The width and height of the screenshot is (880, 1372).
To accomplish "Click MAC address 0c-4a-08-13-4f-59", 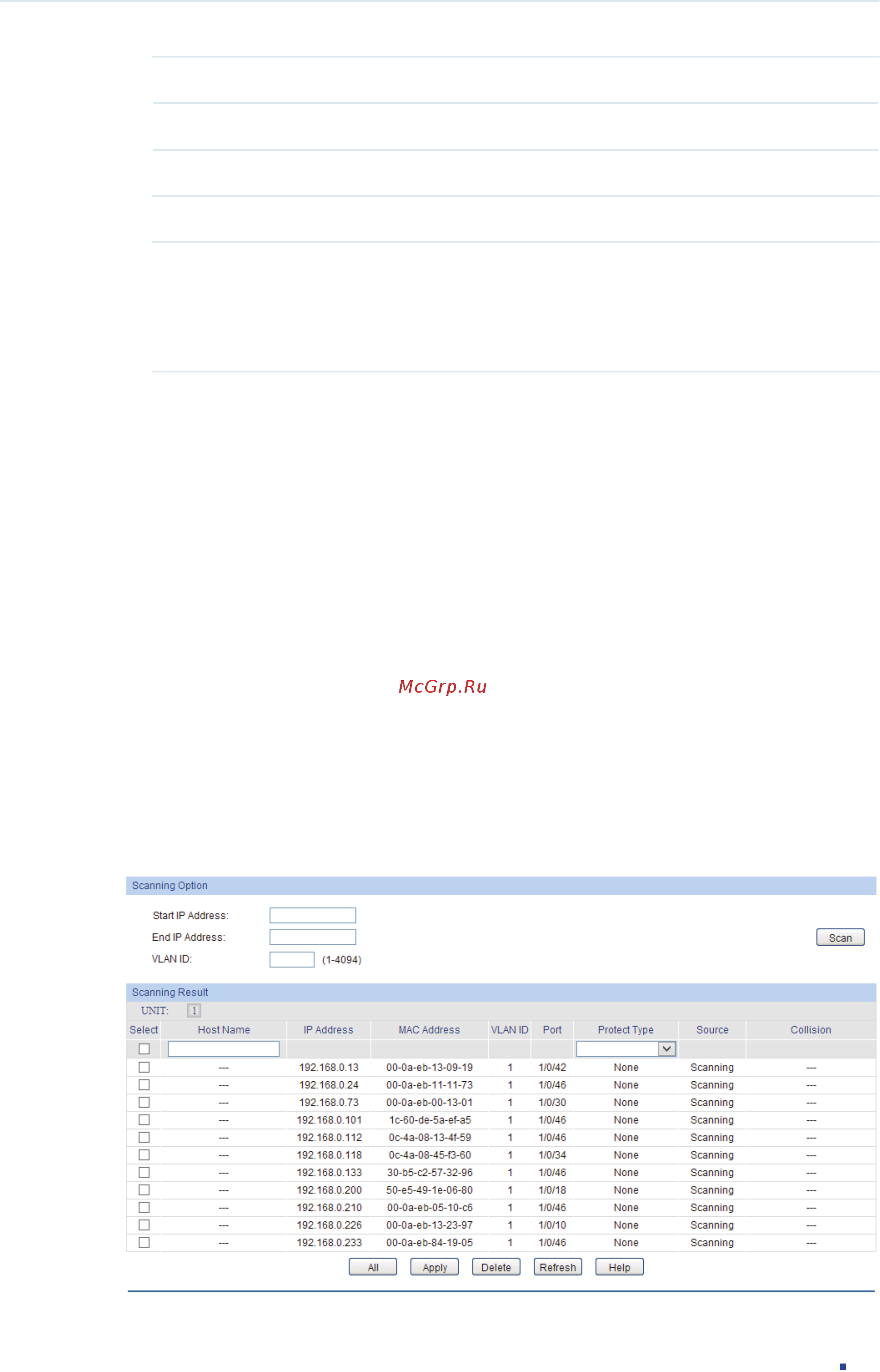I will point(430,1138).
